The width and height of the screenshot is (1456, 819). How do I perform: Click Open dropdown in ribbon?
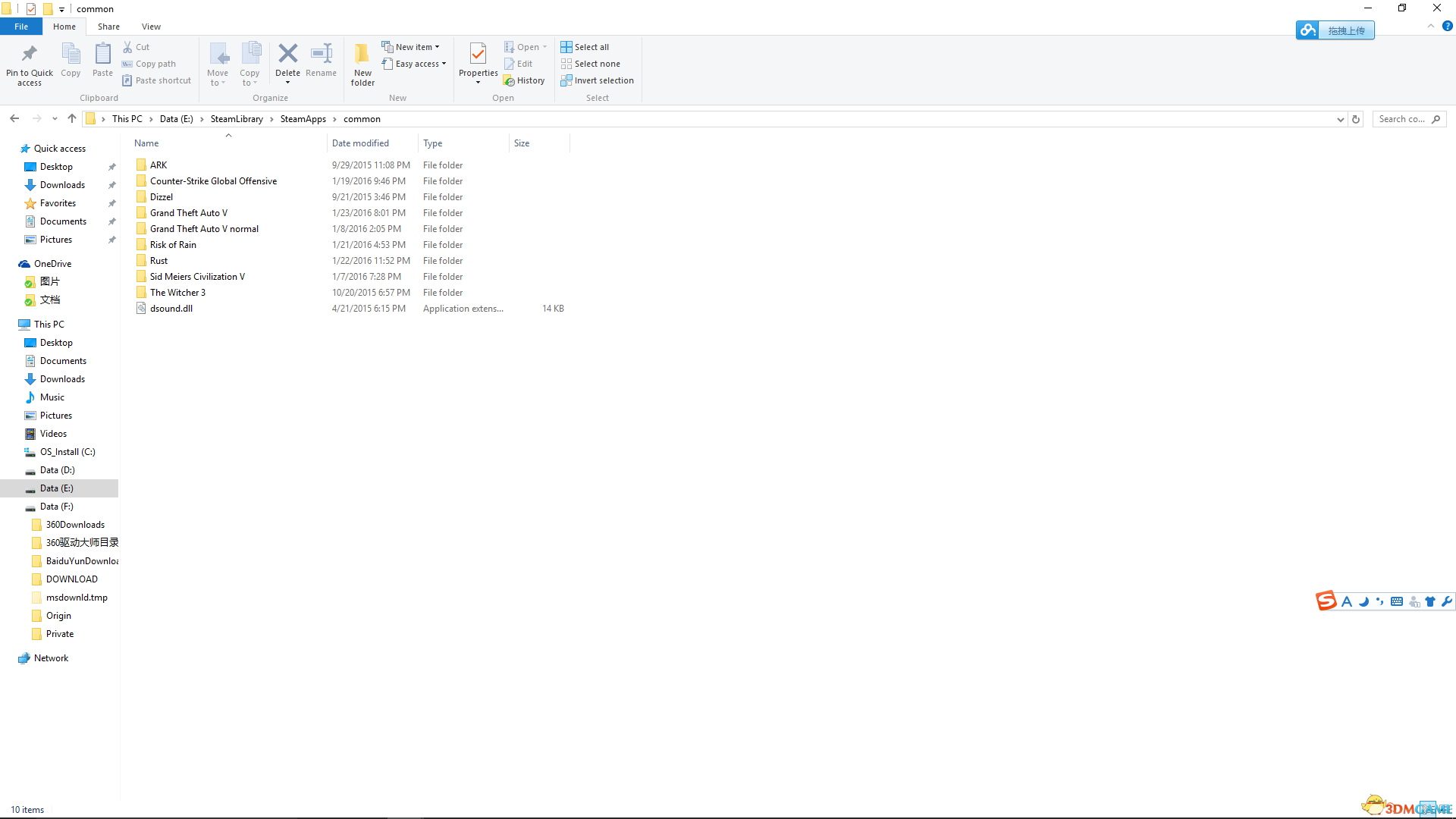click(526, 47)
